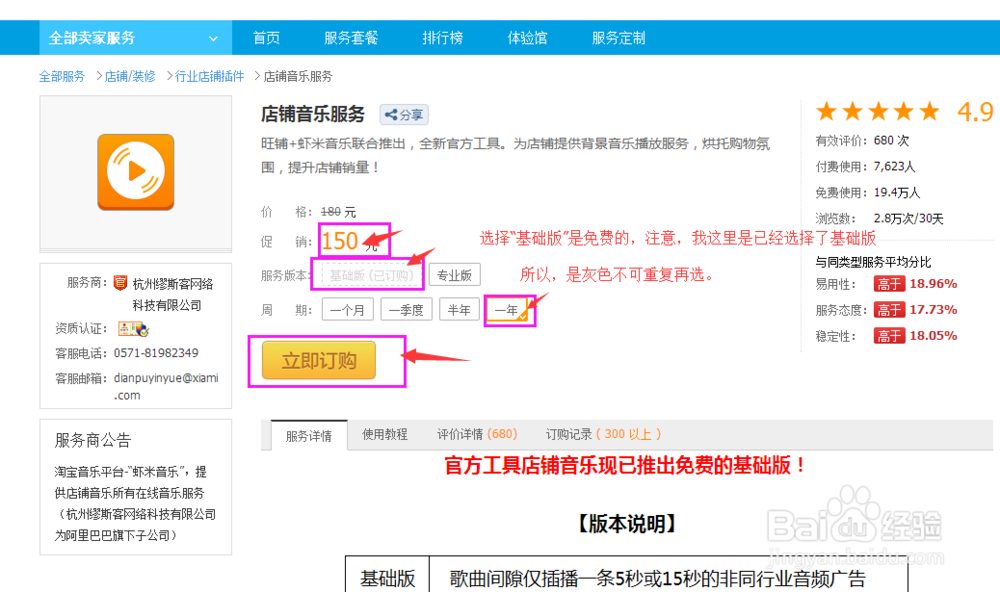The width and height of the screenshot is (1000, 592).
Task: Click the red headline 官方工具店铺音乐现已推出免费的基础版
Action: [626, 465]
